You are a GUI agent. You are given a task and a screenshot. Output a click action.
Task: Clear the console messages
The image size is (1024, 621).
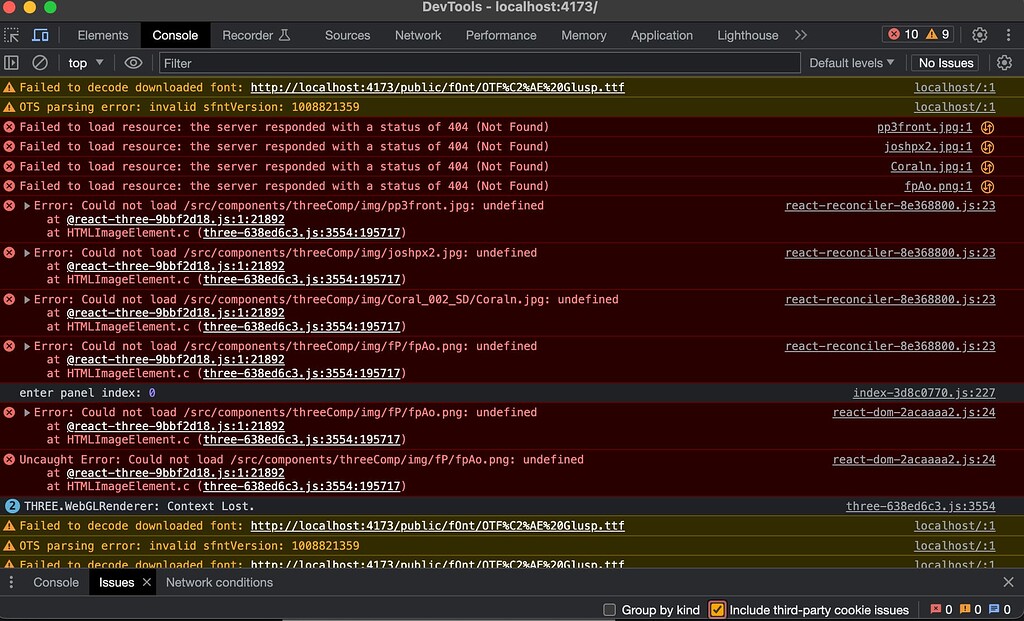(39, 62)
